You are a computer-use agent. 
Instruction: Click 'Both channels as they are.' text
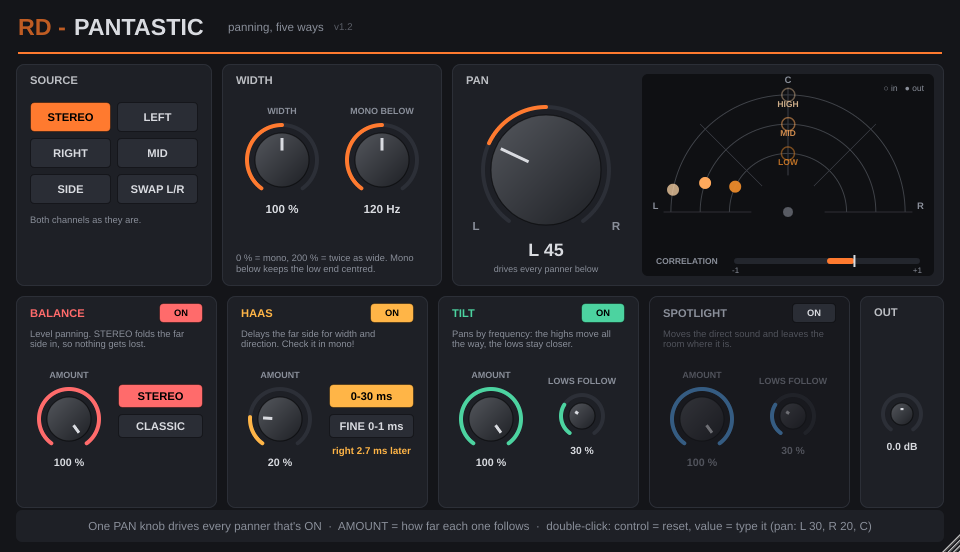[x=85, y=220]
